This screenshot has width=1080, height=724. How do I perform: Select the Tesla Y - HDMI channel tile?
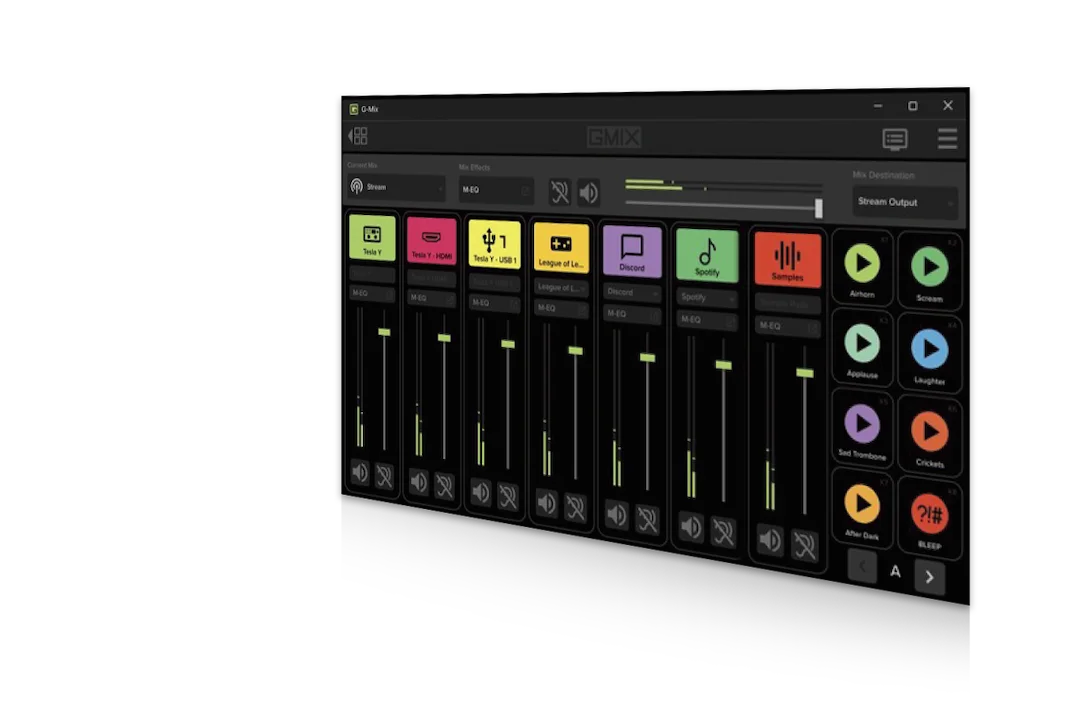pos(431,241)
